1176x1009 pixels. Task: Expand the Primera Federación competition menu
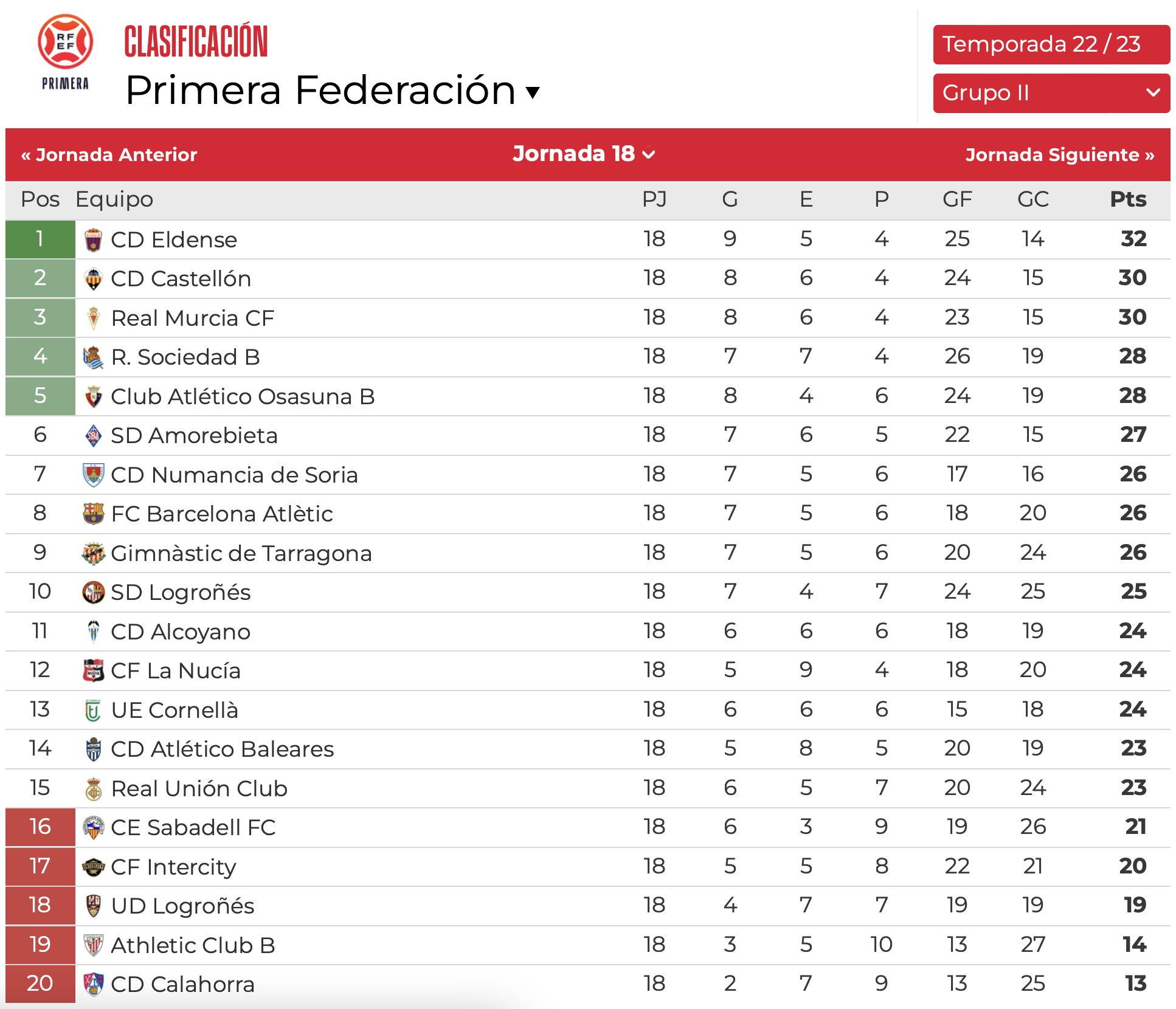[333, 91]
